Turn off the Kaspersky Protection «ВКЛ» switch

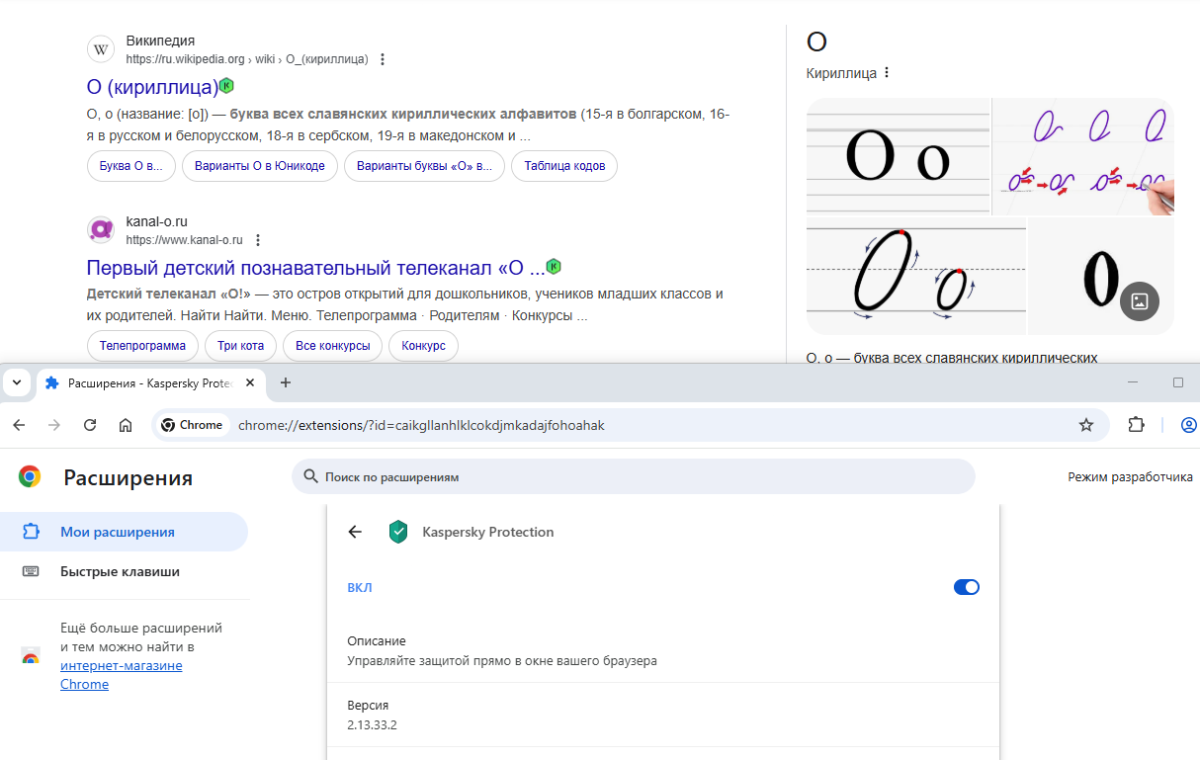966,587
